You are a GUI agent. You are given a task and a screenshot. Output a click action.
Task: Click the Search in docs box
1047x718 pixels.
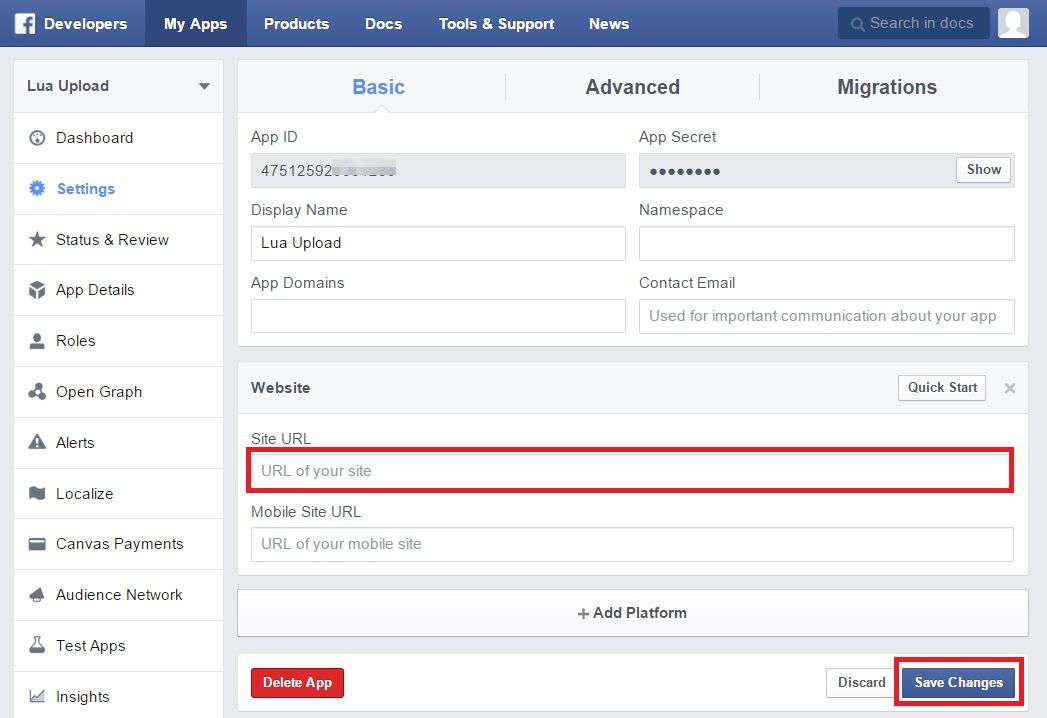(x=920, y=23)
